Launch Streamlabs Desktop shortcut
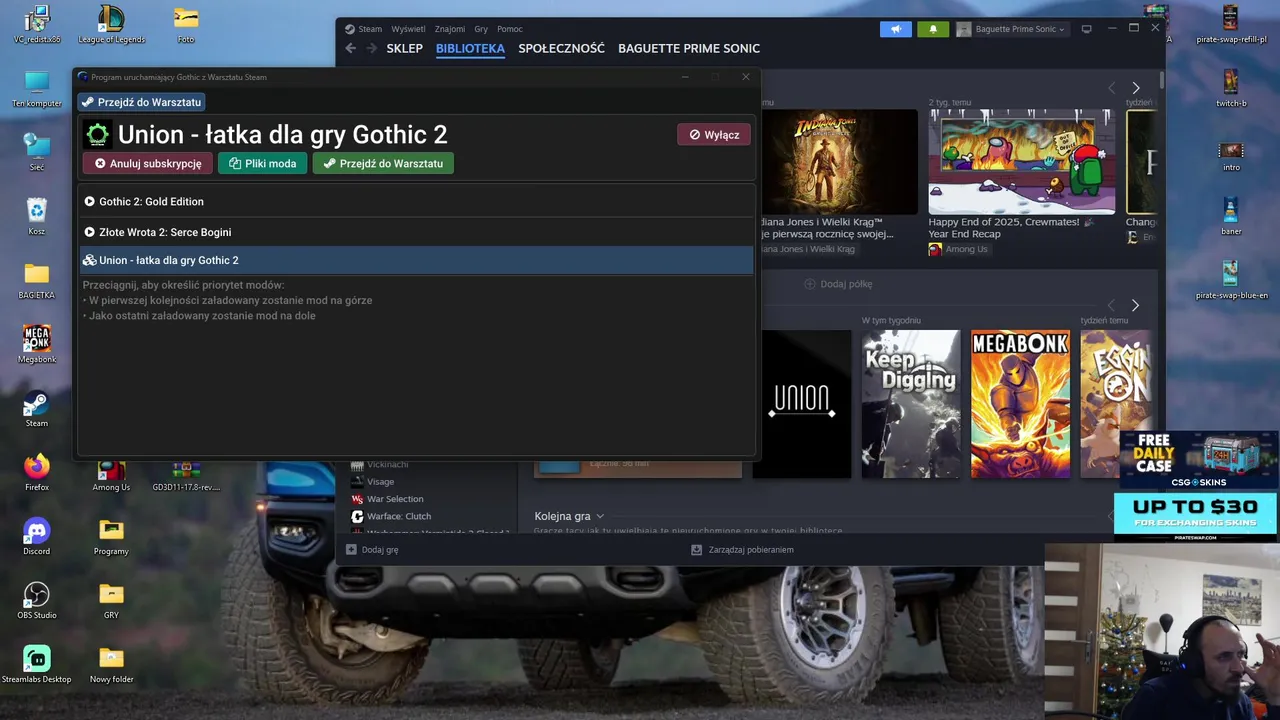1280x720 pixels. pyautogui.click(x=37, y=664)
